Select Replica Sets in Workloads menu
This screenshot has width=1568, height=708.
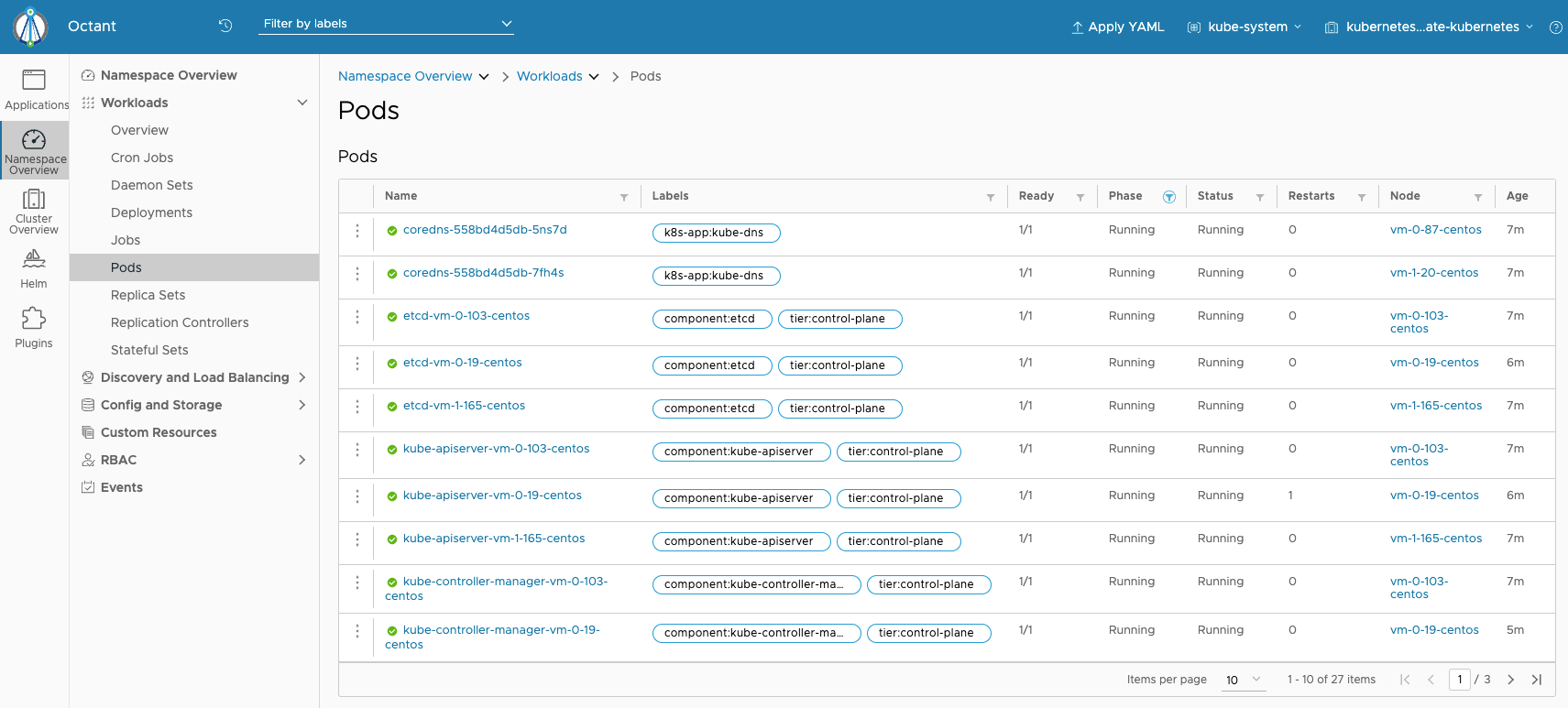(x=148, y=295)
